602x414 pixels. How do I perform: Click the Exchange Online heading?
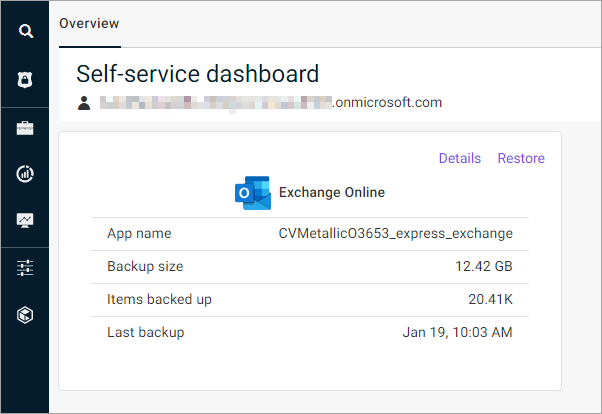click(332, 192)
